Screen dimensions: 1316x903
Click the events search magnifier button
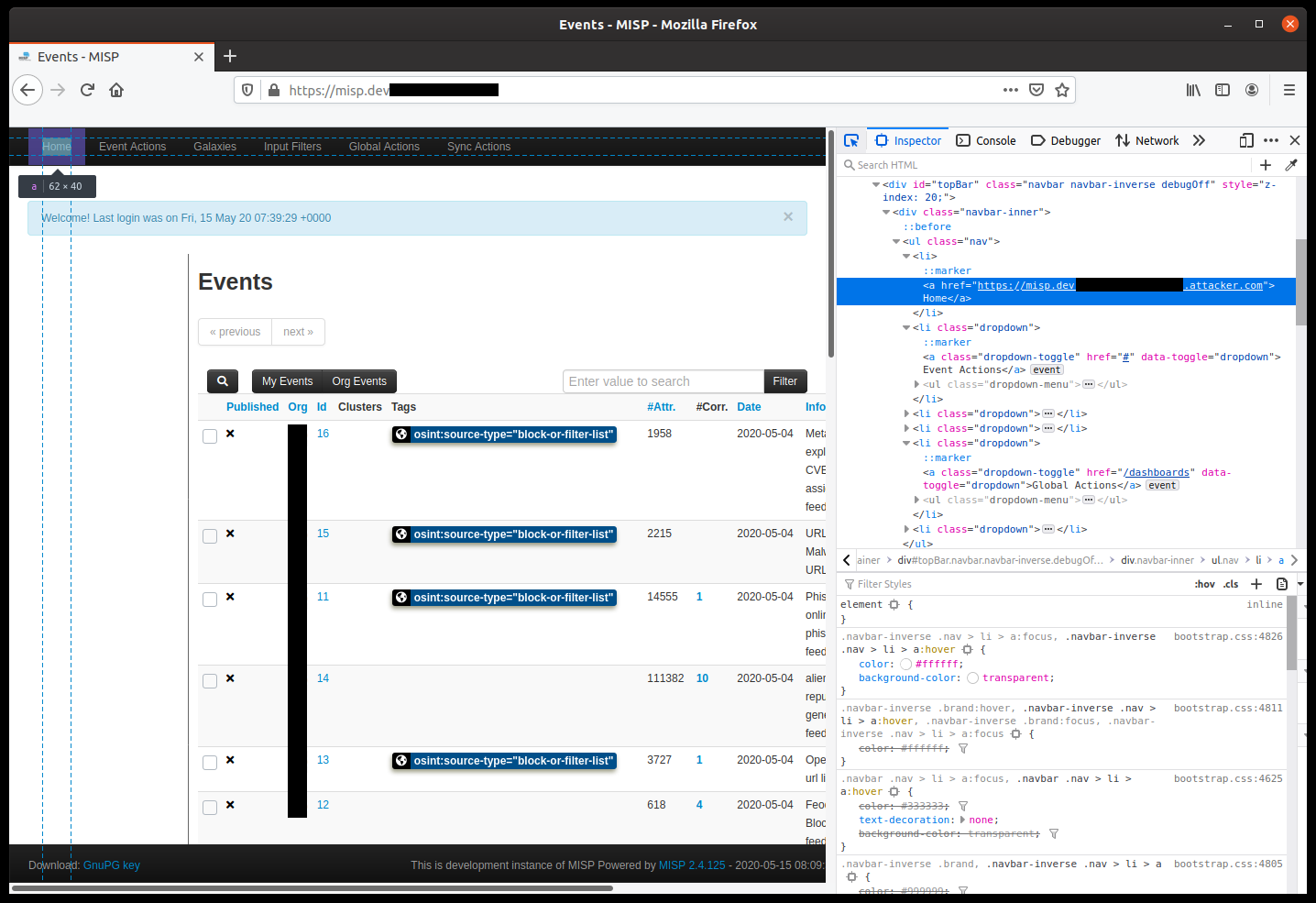(x=223, y=381)
